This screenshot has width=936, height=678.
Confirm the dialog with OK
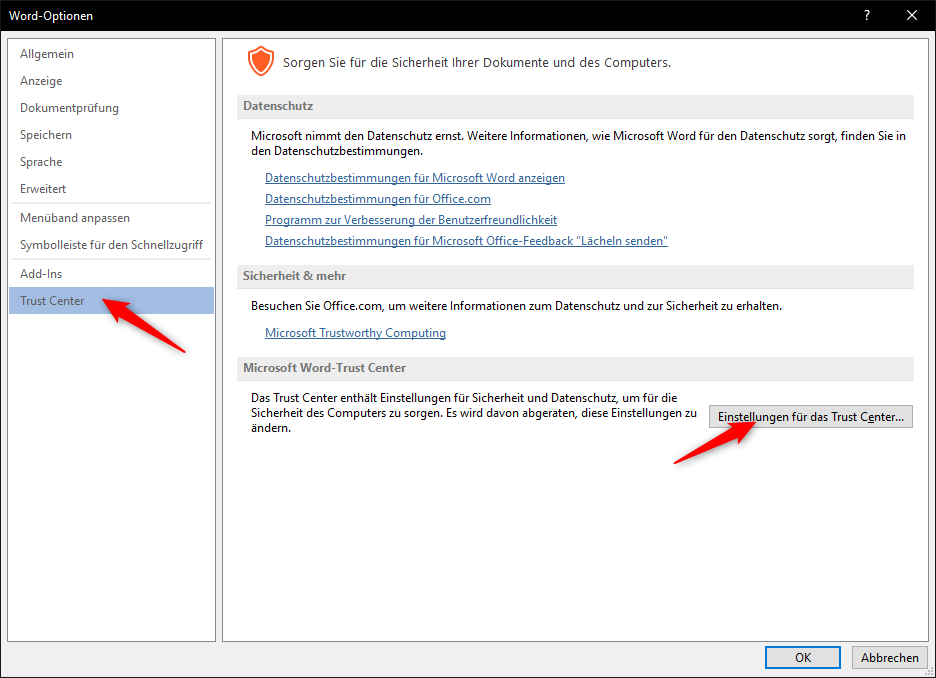[802, 657]
